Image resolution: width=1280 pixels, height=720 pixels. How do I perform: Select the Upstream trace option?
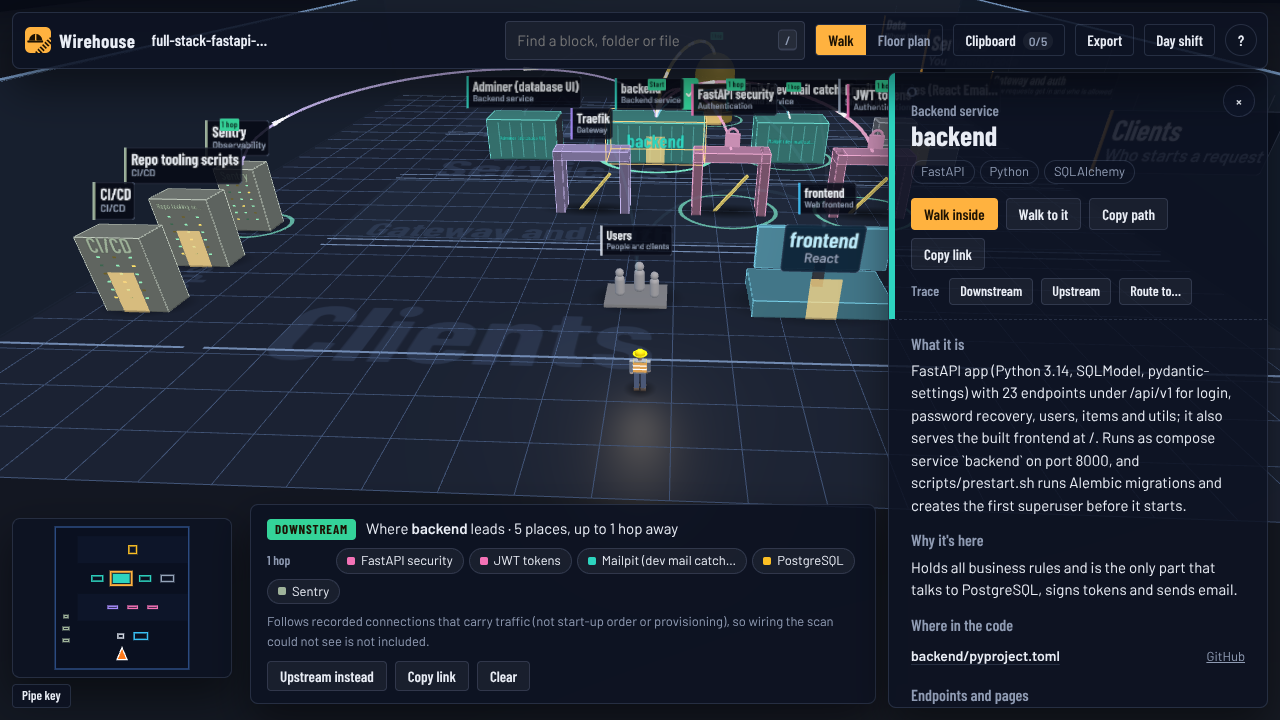(x=1076, y=291)
